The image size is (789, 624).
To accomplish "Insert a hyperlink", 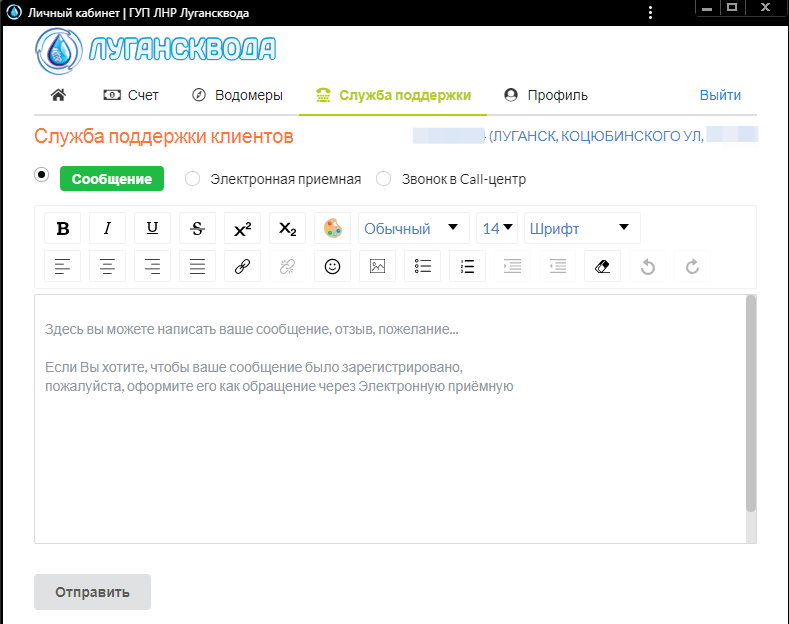I will [x=242, y=266].
